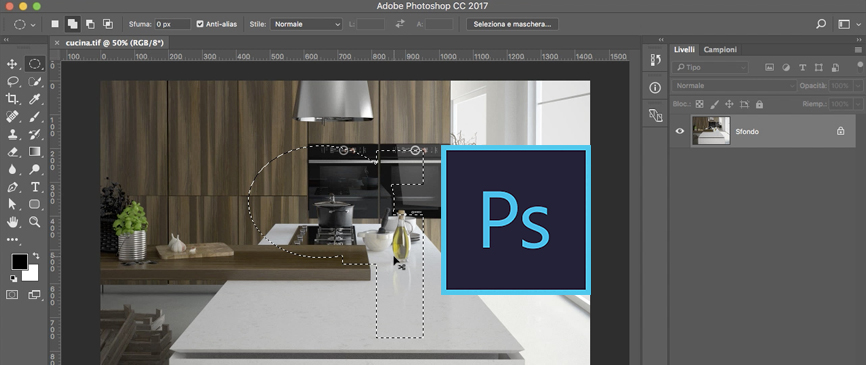This screenshot has height=365, width=866.
Task: Select the Lasso tool
Action: click(12, 82)
